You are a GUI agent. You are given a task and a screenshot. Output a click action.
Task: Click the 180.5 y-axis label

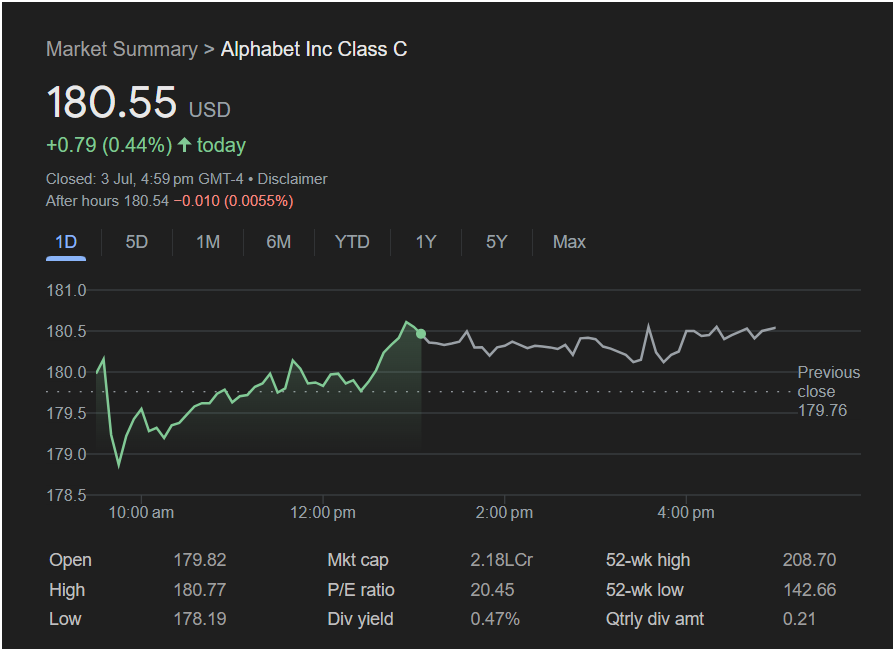pyautogui.click(x=66, y=331)
